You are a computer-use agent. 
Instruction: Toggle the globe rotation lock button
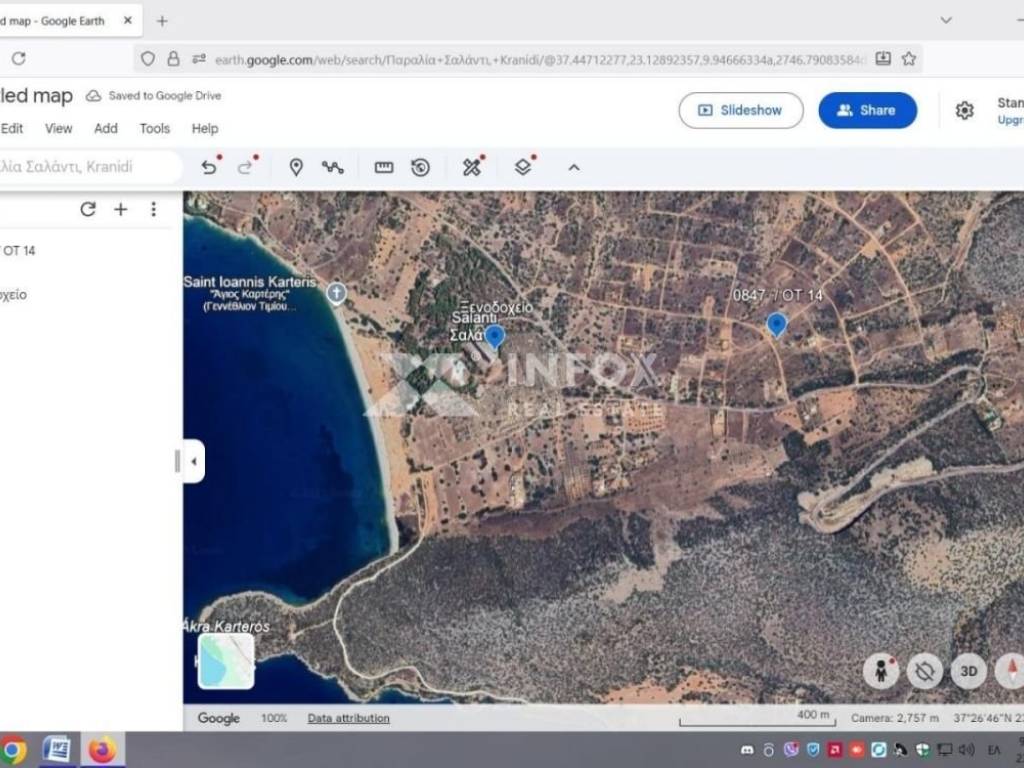coord(925,671)
